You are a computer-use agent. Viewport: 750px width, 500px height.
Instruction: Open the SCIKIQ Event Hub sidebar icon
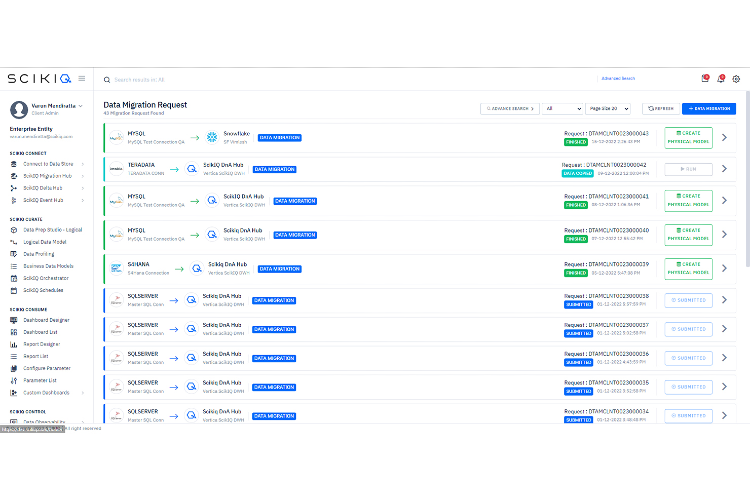(14, 200)
